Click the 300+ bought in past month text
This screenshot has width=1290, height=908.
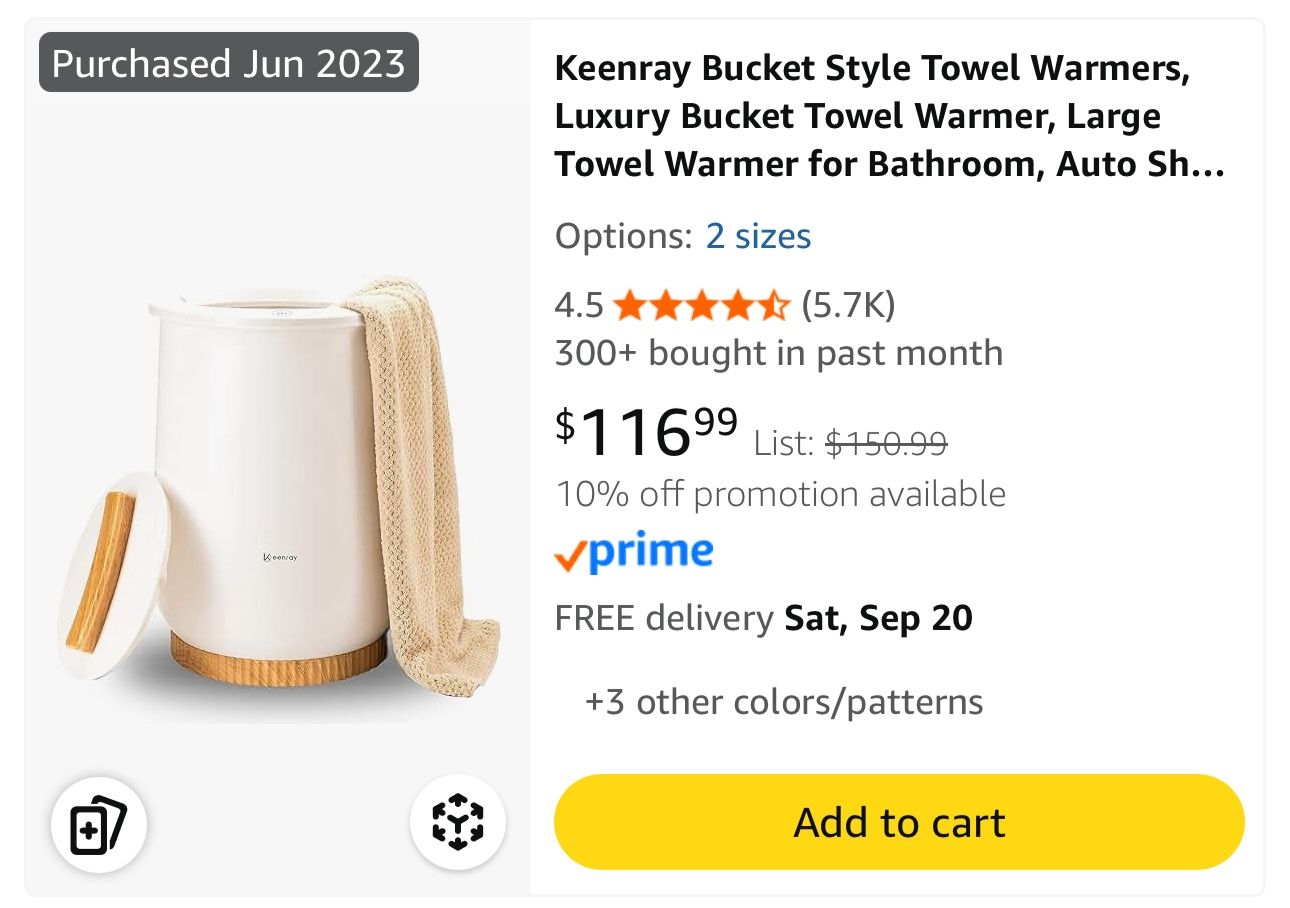pos(779,353)
